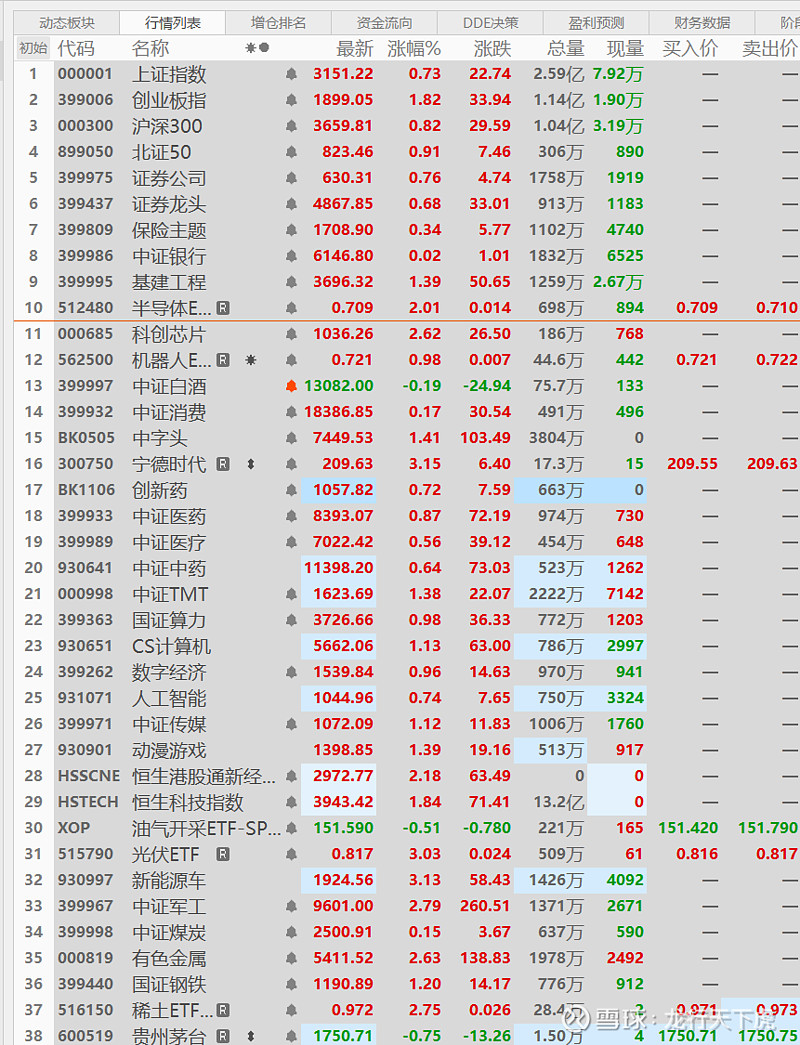
Task: Sort by 最新 price column
Action: point(355,48)
